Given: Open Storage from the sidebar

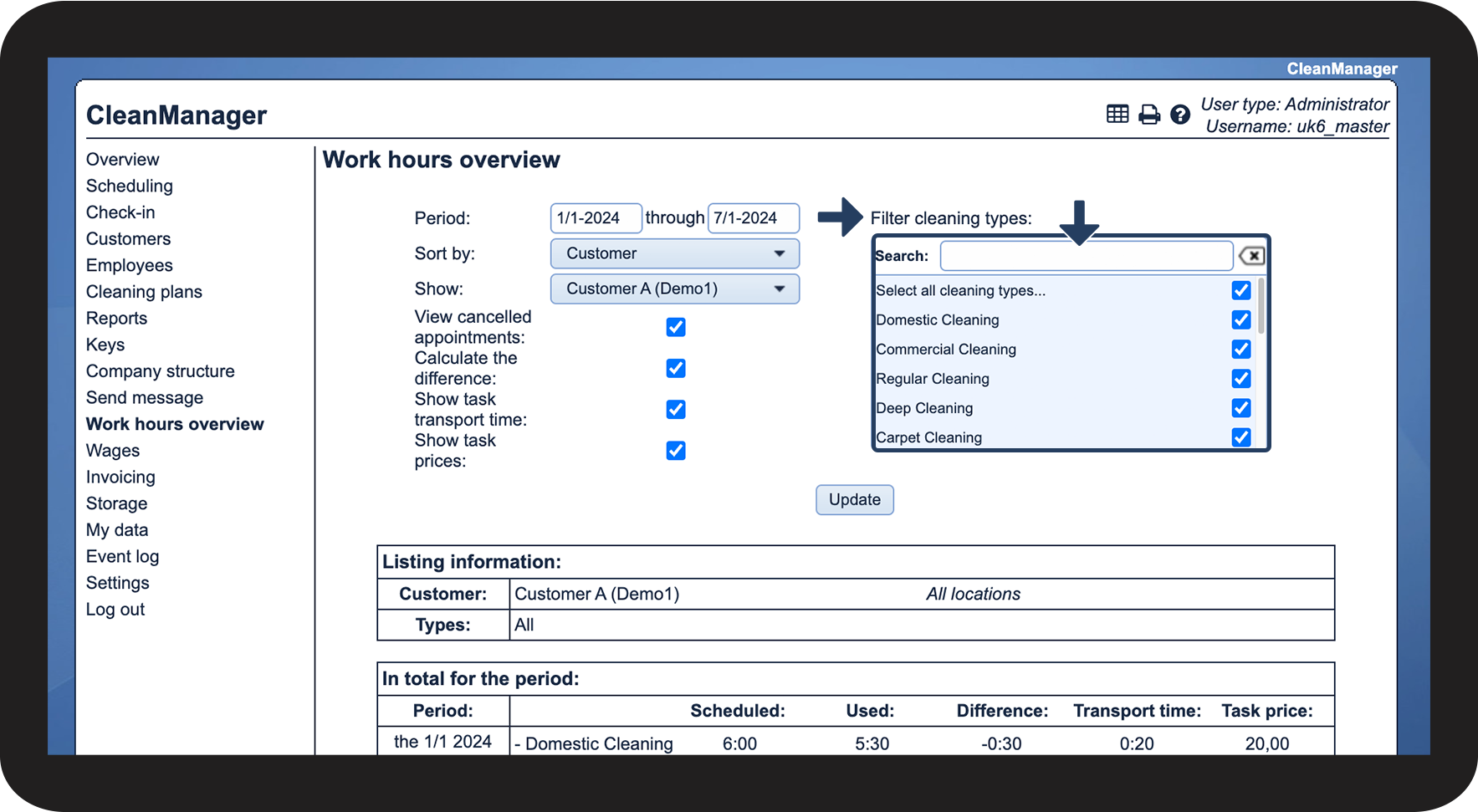Looking at the screenshot, I should [x=116, y=503].
